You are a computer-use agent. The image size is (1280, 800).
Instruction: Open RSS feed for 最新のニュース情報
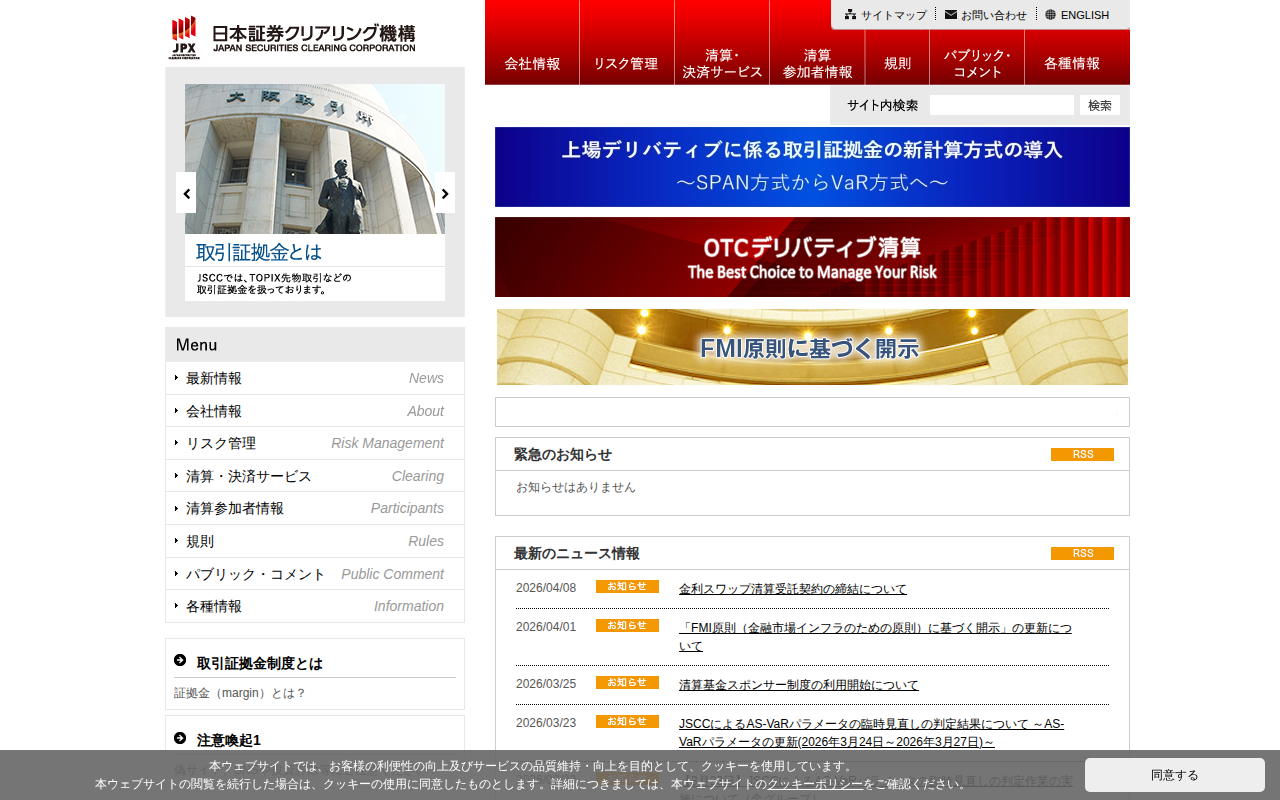click(1082, 552)
